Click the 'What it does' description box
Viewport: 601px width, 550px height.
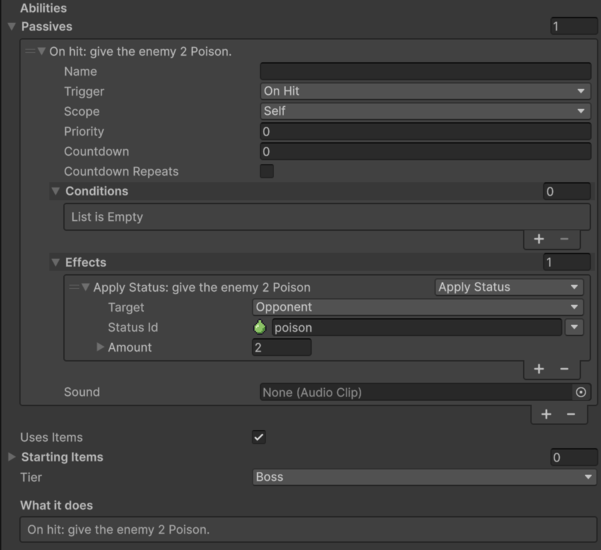click(x=309, y=529)
